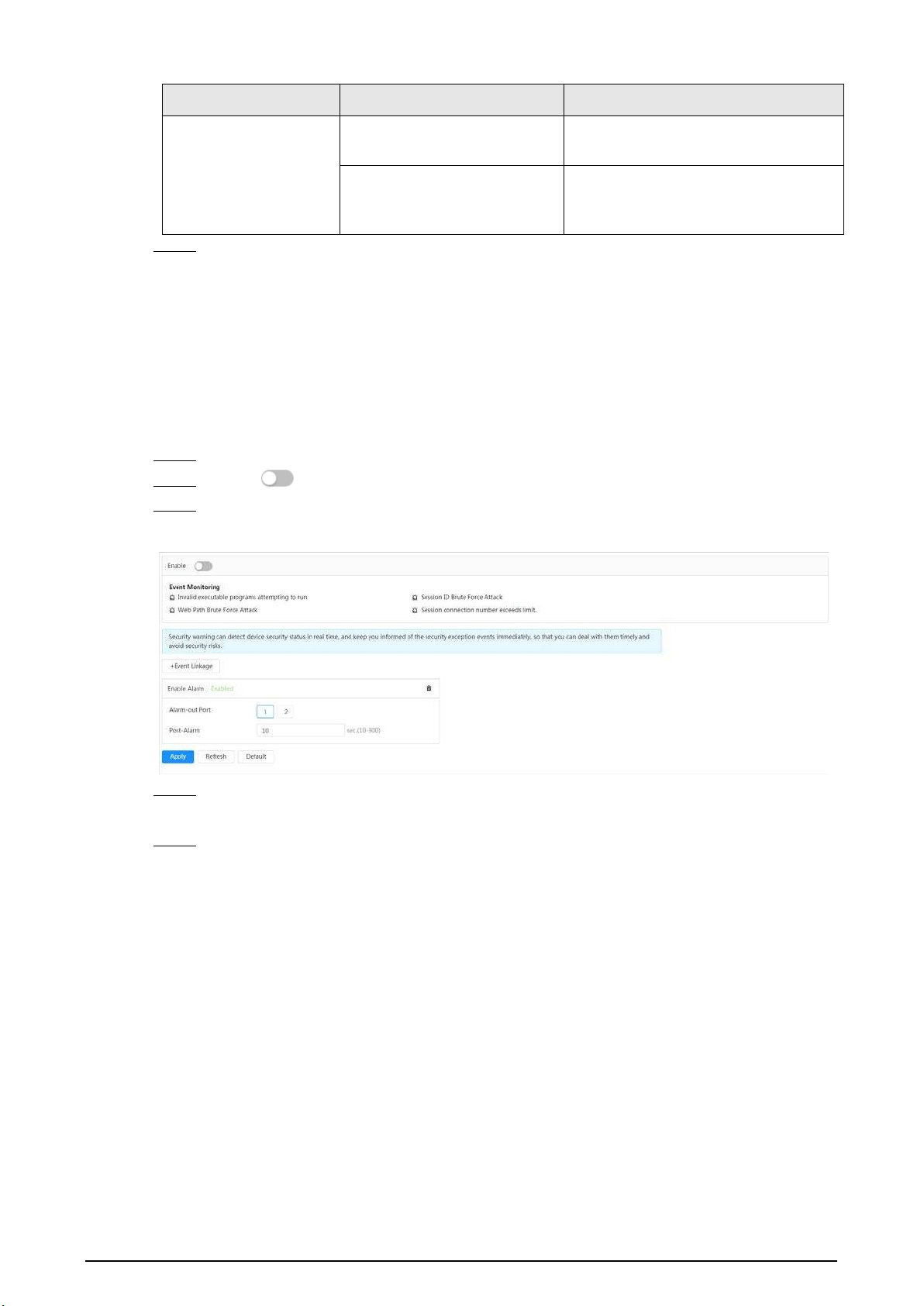
Task: Click the Refresh button
Action: 215,756
